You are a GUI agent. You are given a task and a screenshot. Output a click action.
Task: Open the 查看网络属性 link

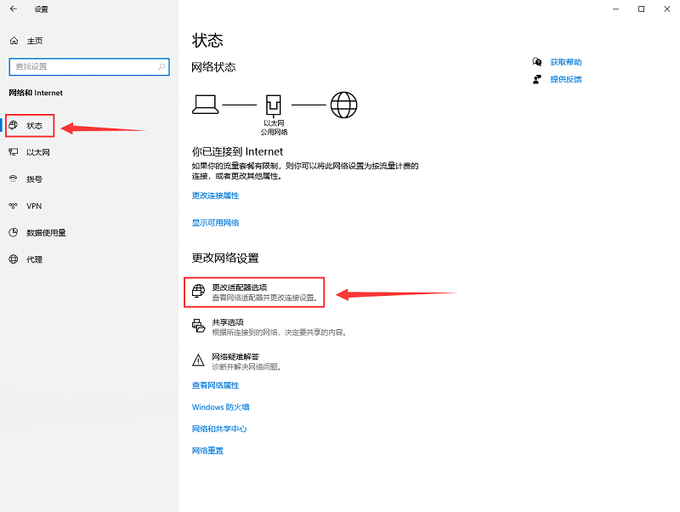[216, 385]
